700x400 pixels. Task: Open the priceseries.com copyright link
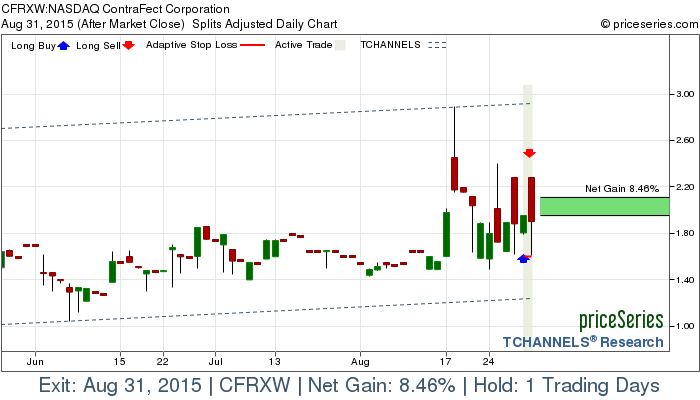649,23
